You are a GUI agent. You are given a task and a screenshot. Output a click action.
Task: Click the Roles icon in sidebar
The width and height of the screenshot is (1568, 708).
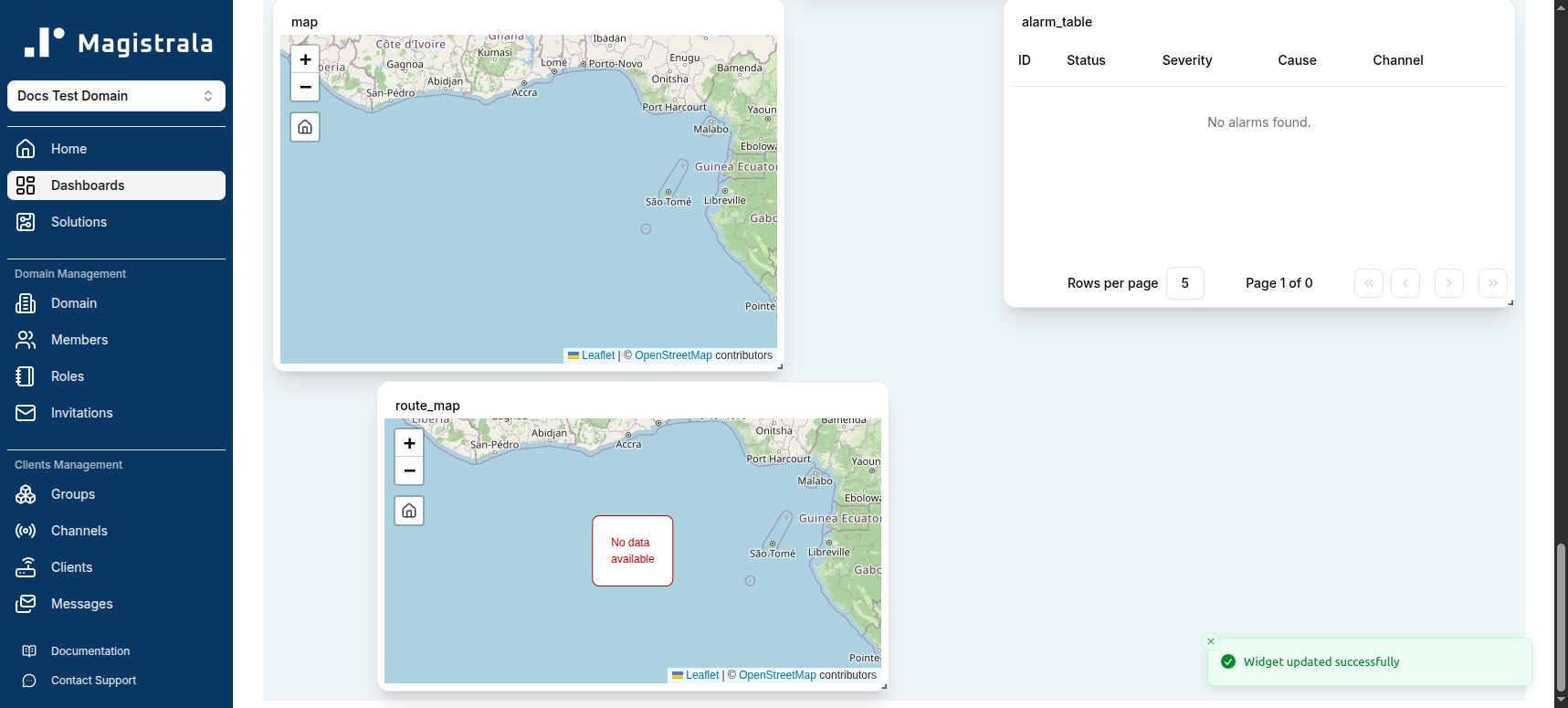[26, 376]
